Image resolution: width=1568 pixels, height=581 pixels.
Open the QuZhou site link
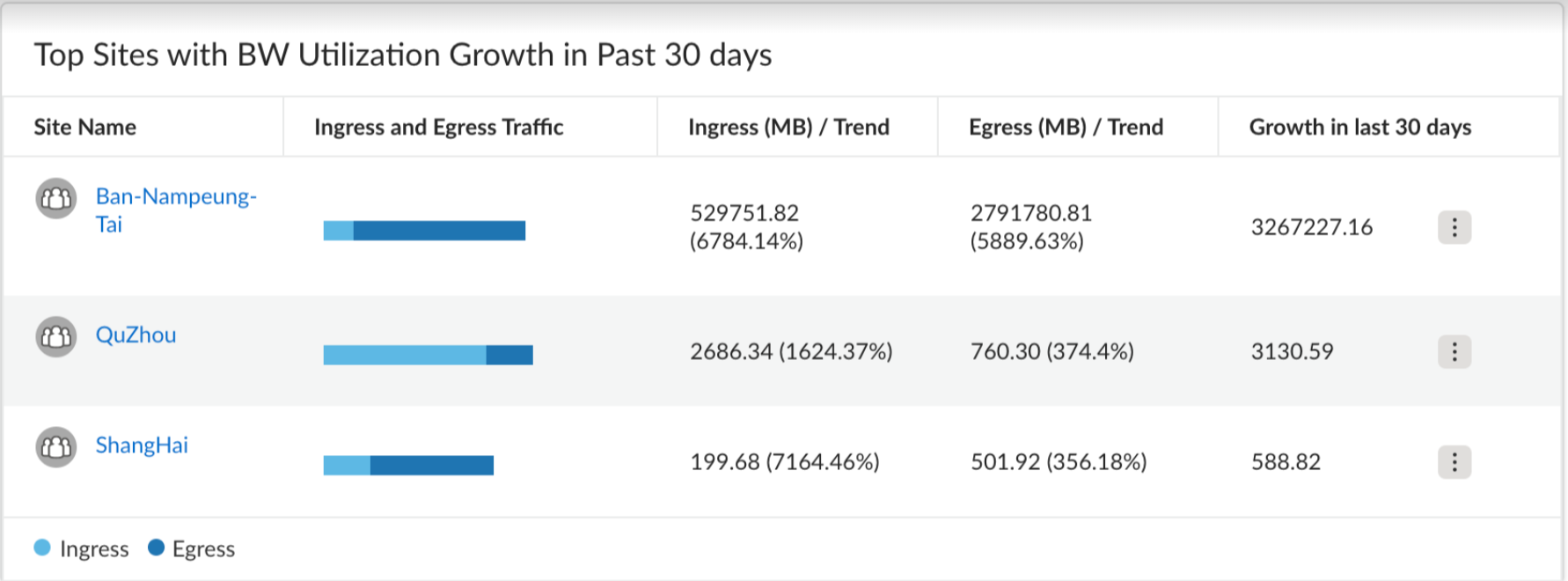(x=136, y=335)
